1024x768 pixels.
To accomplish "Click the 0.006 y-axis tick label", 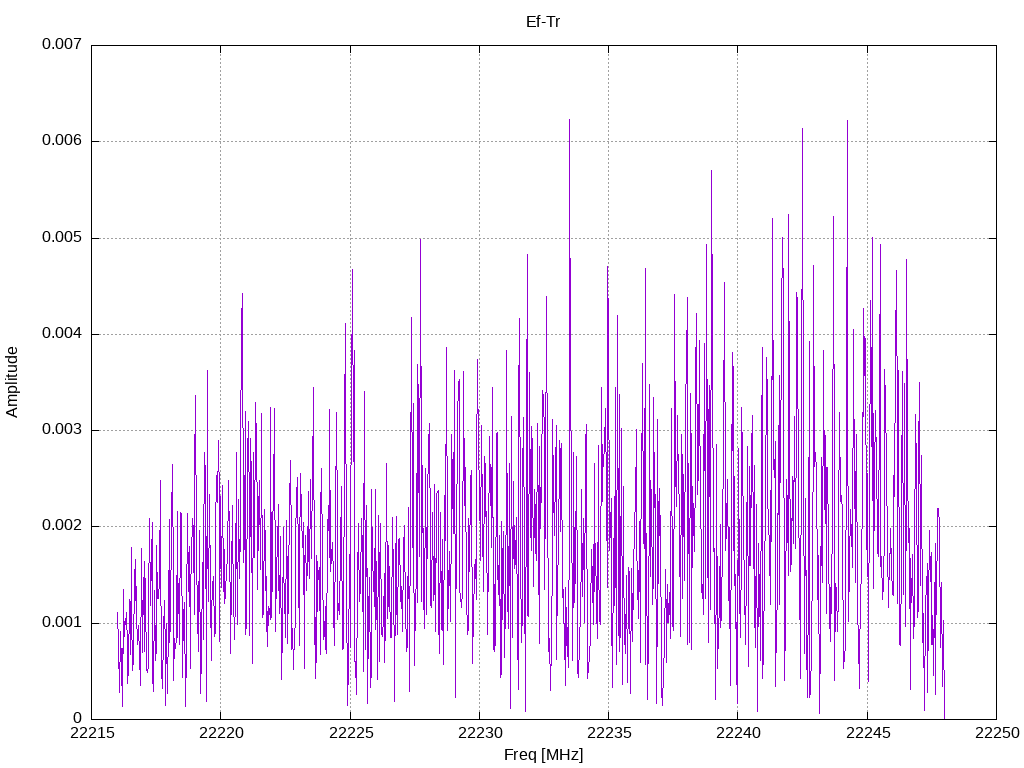I will pyautogui.click(x=62, y=140).
